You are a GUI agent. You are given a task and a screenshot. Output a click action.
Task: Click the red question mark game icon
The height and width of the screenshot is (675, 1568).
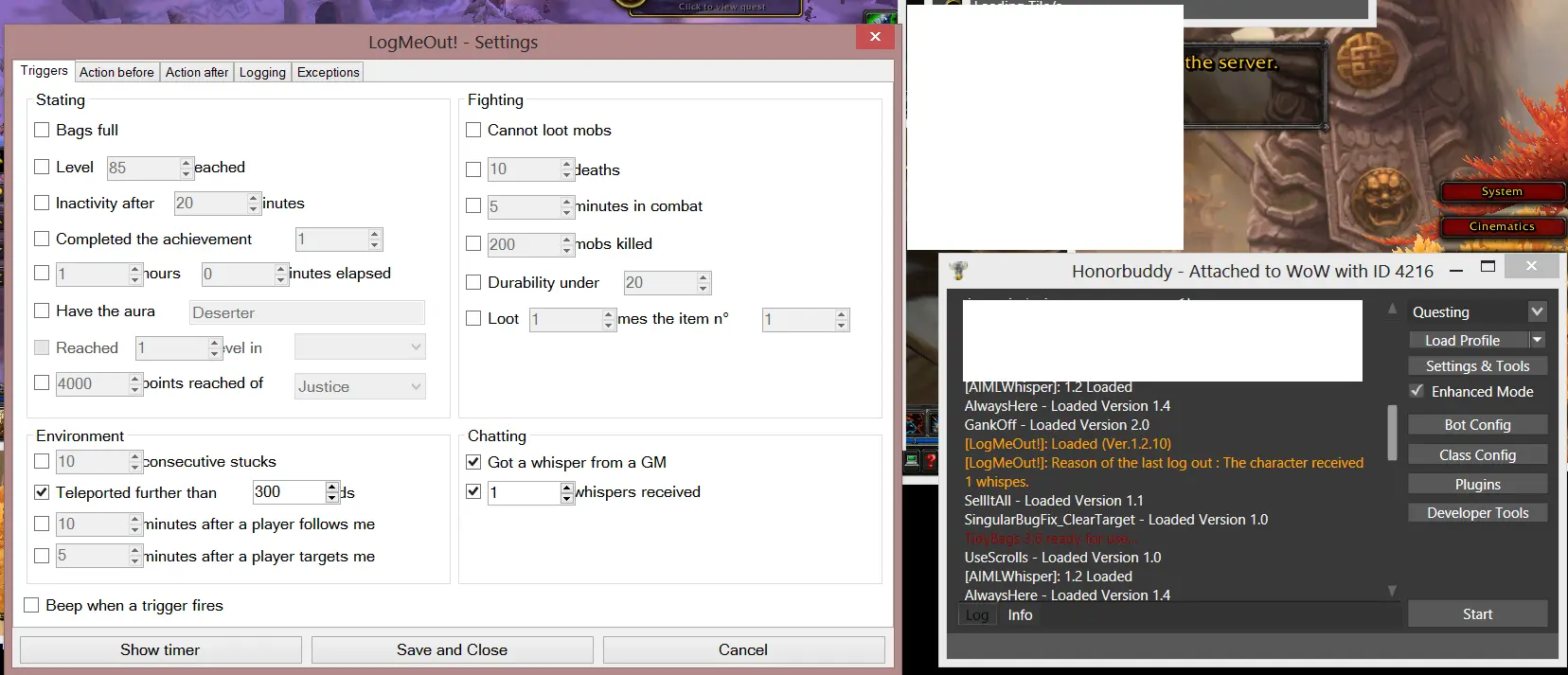pyautogui.click(x=930, y=461)
